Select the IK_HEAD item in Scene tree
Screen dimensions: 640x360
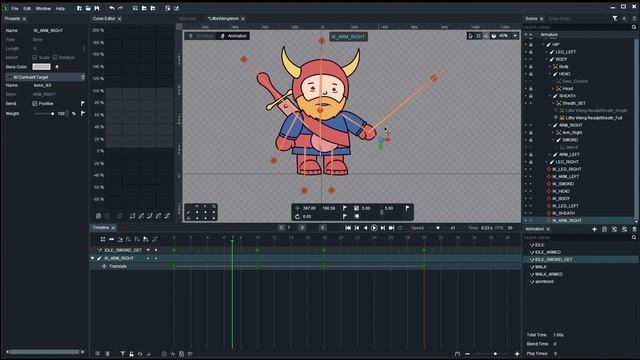click(x=561, y=191)
